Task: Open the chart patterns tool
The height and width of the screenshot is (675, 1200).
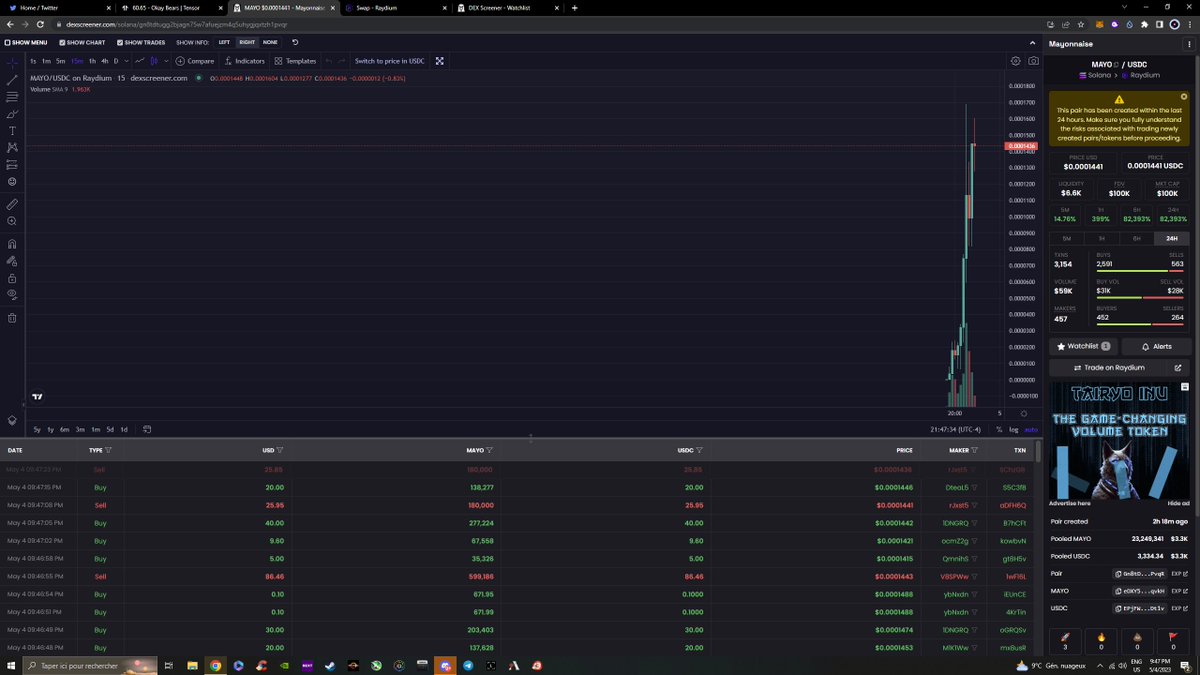Action: [12, 148]
